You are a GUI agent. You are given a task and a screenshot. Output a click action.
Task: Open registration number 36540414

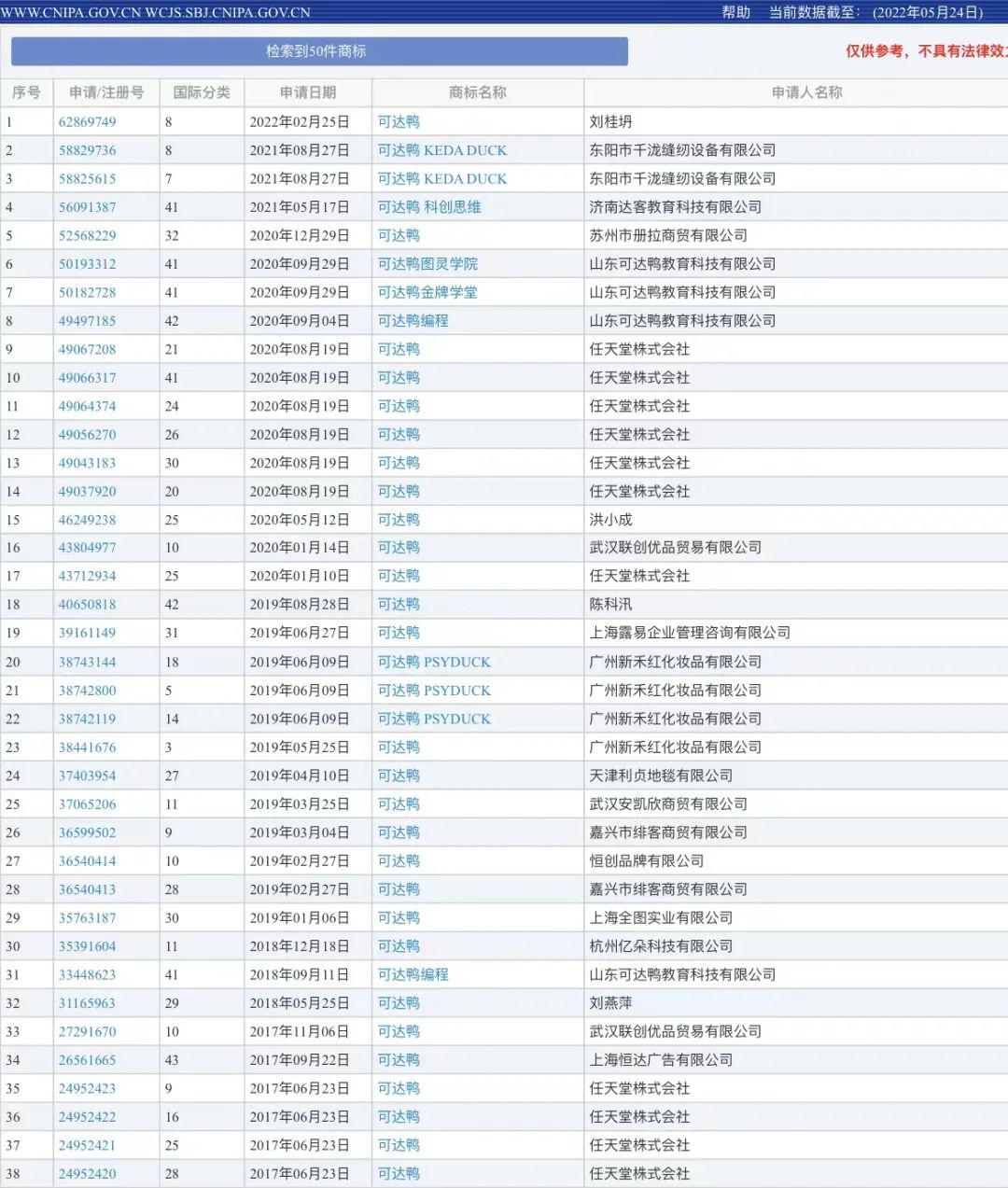[x=88, y=861]
